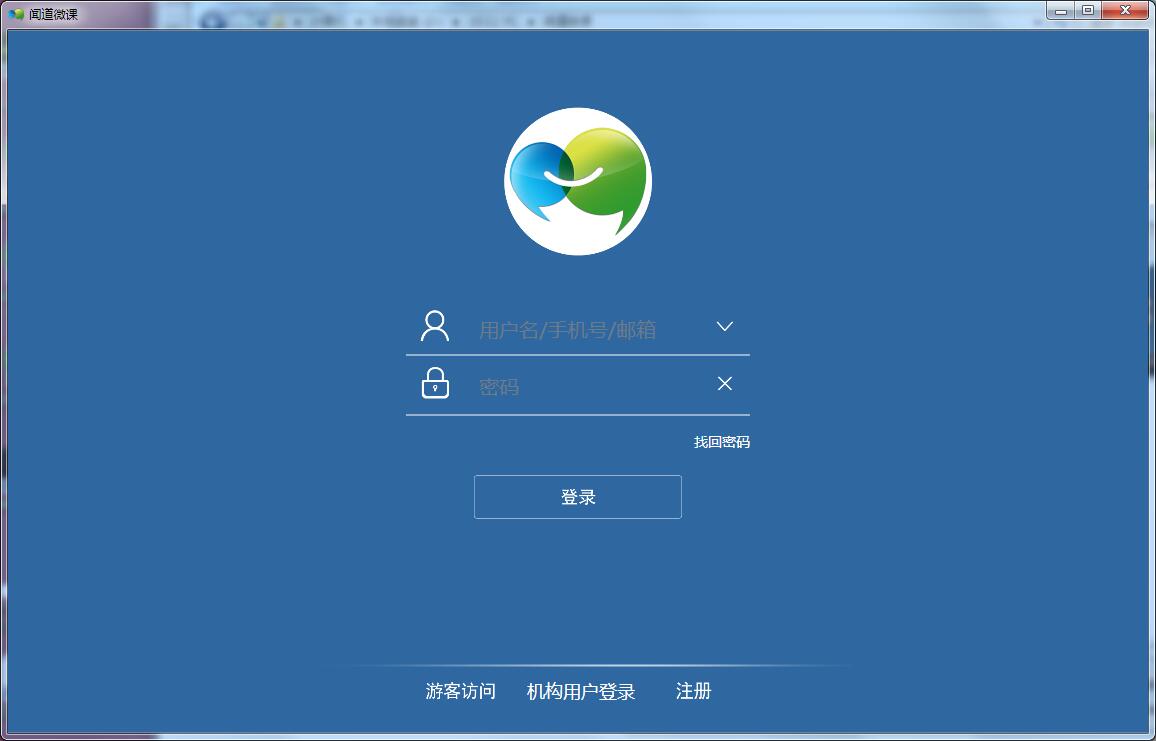Click the person icon beside the username field

click(434, 325)
